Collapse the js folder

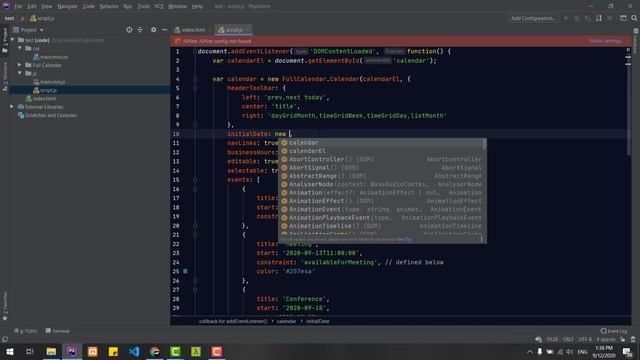click(20, 73)
